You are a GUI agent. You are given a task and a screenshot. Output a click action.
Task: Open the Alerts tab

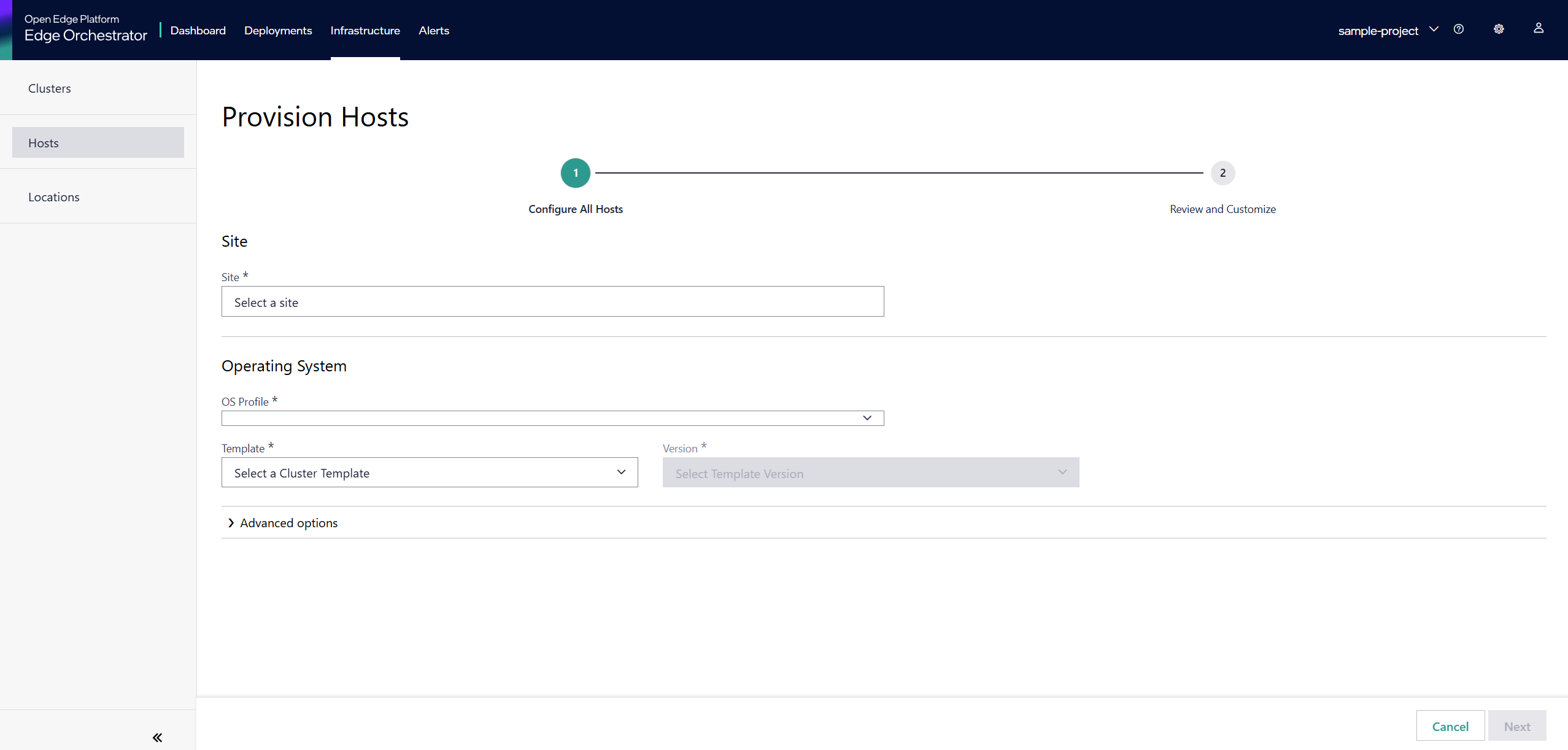coord(434,31)
